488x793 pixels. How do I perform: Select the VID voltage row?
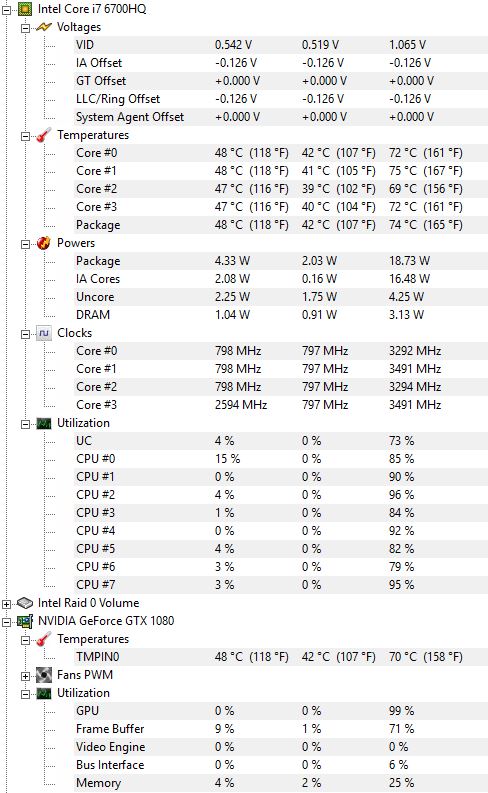[x=281, y=45]
